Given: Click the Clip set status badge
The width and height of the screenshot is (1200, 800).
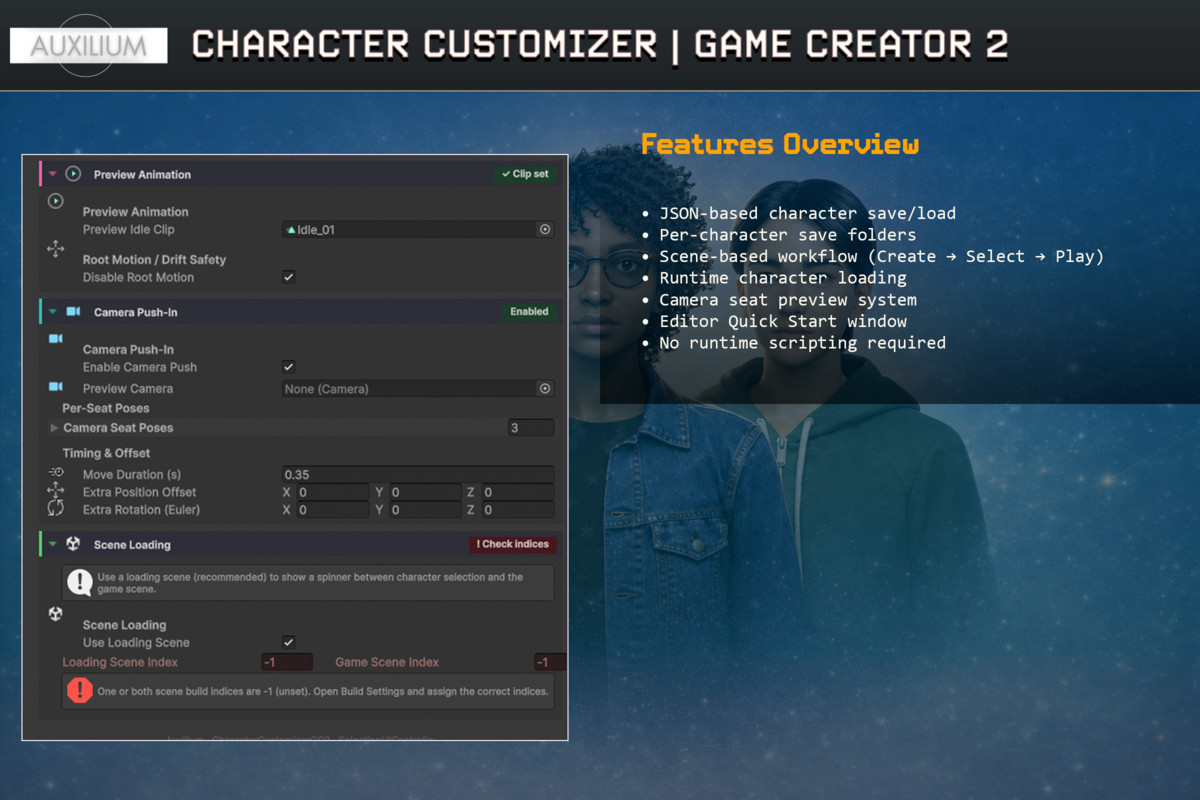Looking at the screenshot, I should pos(525,173).
